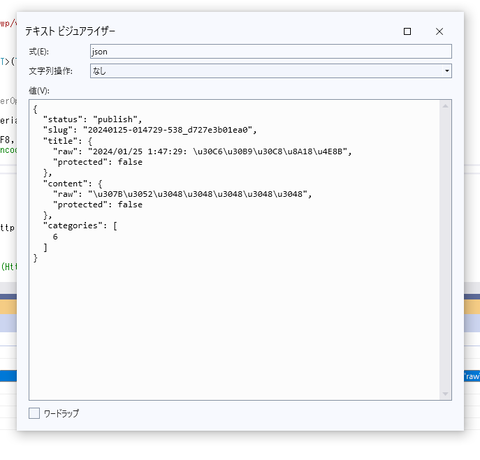Screen dimensions: 480x460
Task: Click the scrollbar down arrow in value box
Action: pyautogui.click(x=445, y=394)
